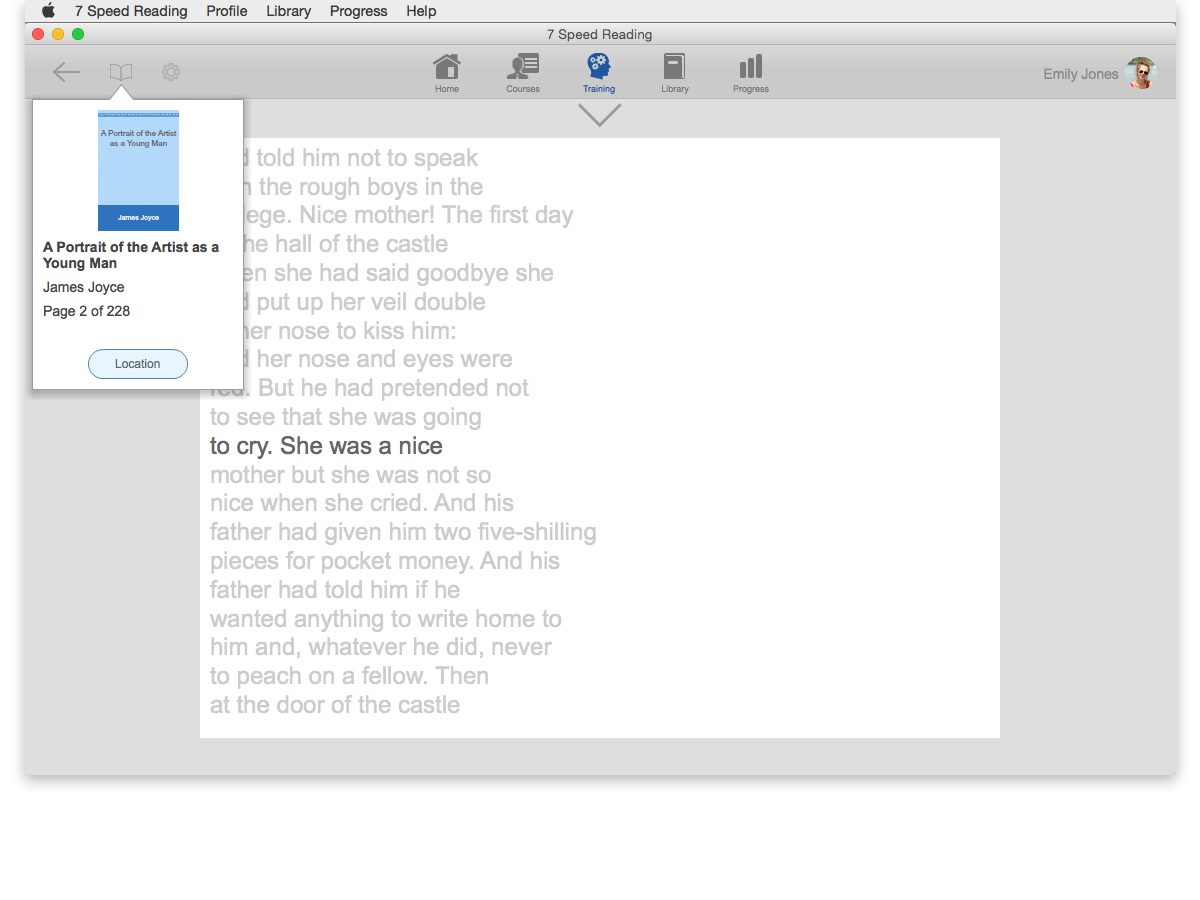Viewport: 1200px width, 900px height.
Task: Toggle the open book info icon
Action: point(121,72)
